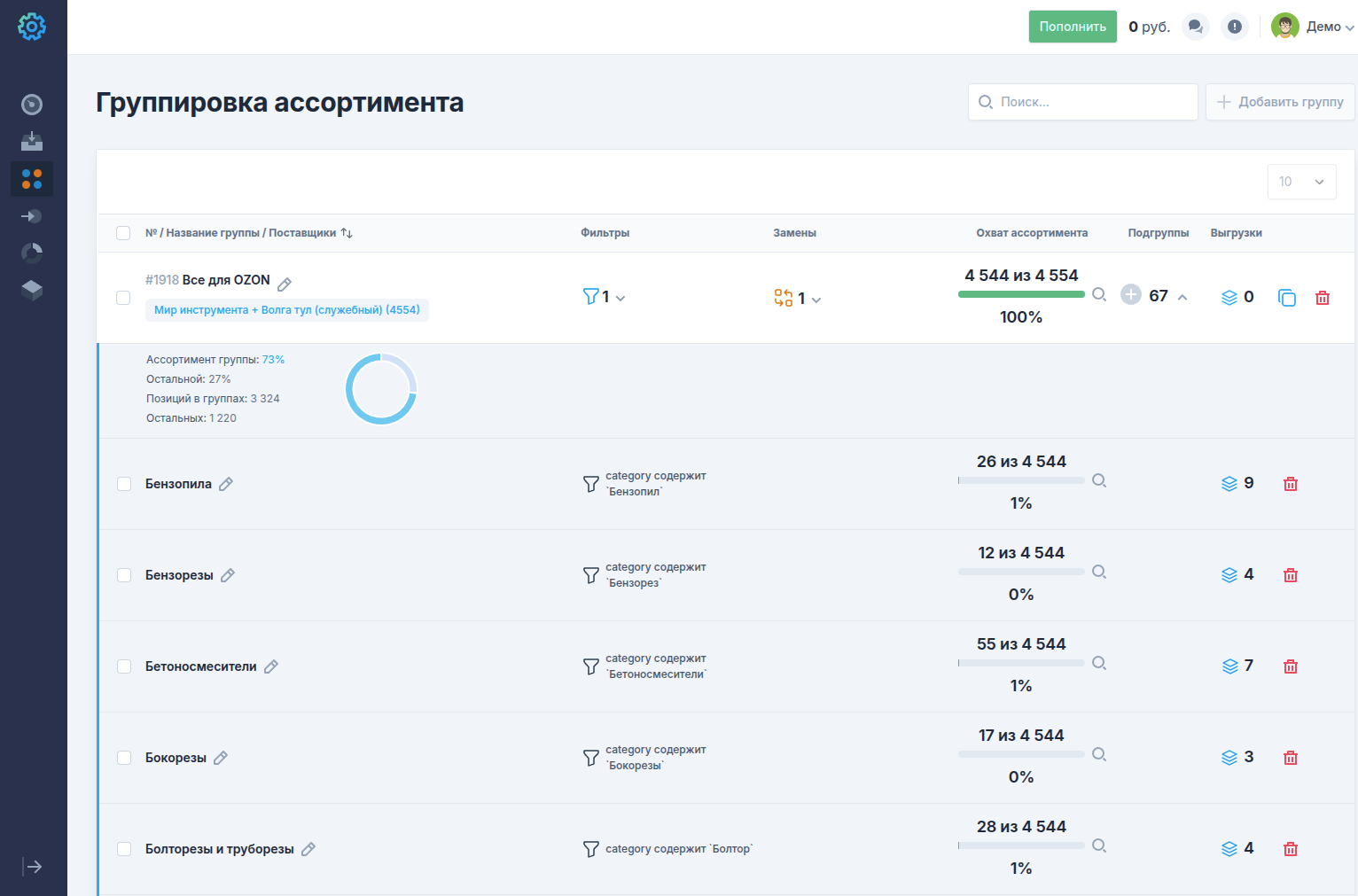The width and height of the screenshot is (1358, 896).
Task: Edit the Болторезы и труборезы name with pencil
Action: tap(308, 849)
